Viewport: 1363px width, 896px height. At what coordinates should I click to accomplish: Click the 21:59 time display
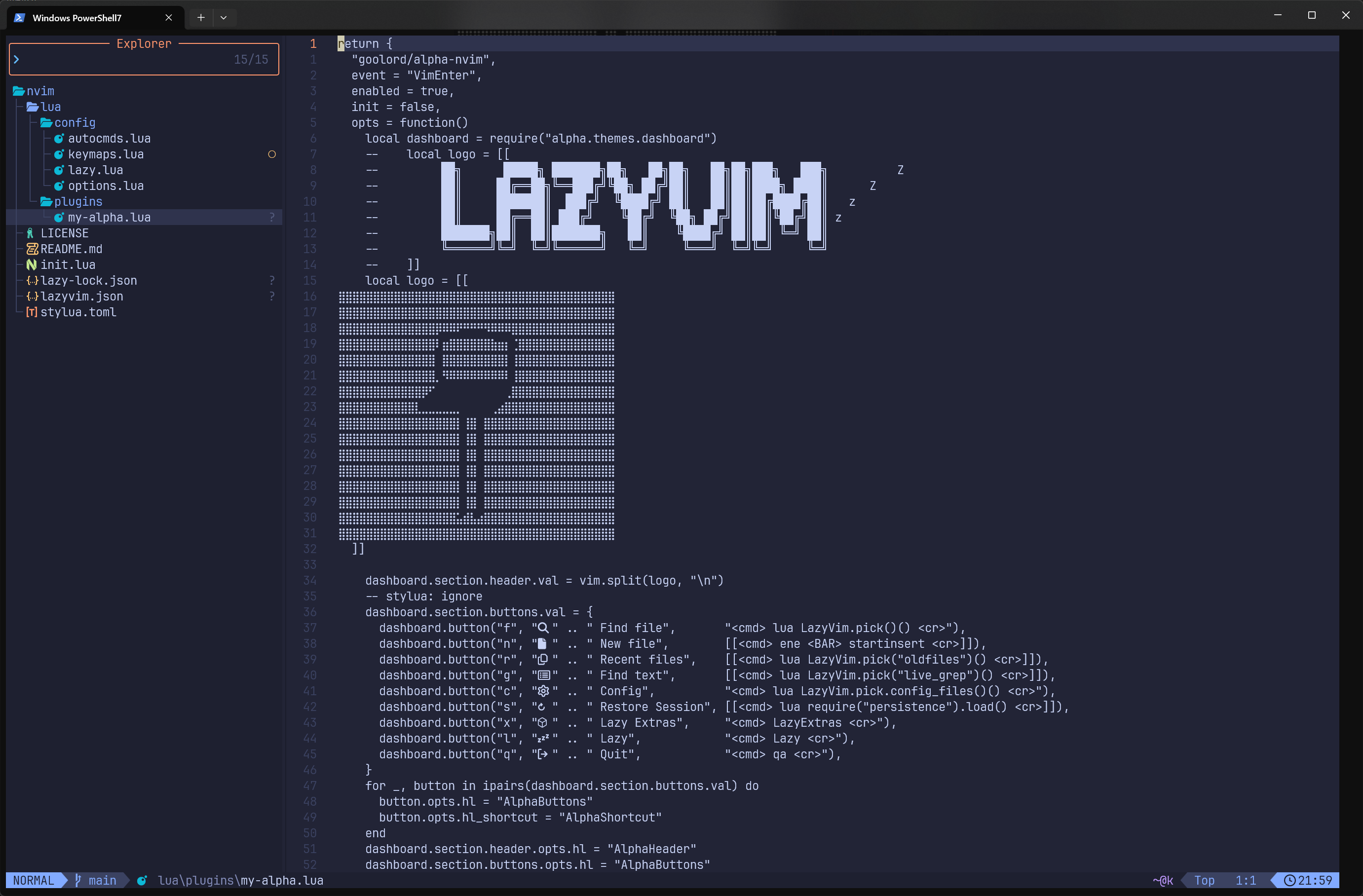click(x=1315, y=881)
